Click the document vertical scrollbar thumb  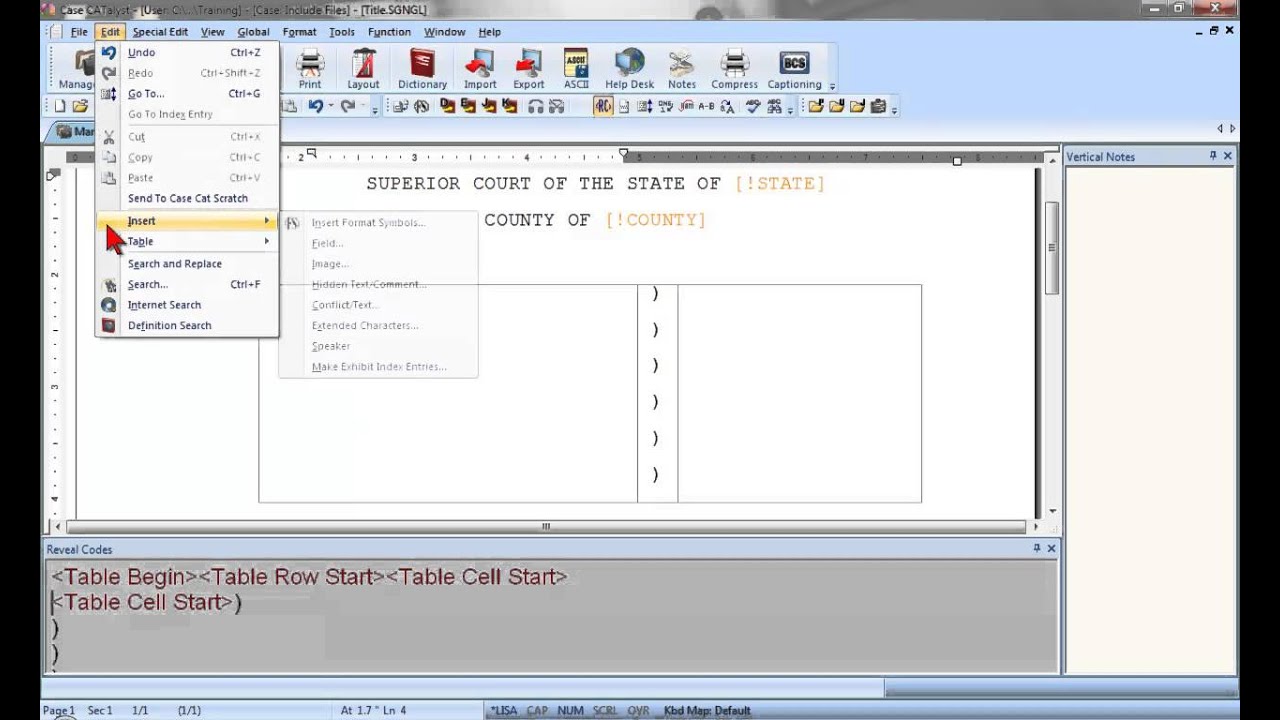tap(1051, 247)
